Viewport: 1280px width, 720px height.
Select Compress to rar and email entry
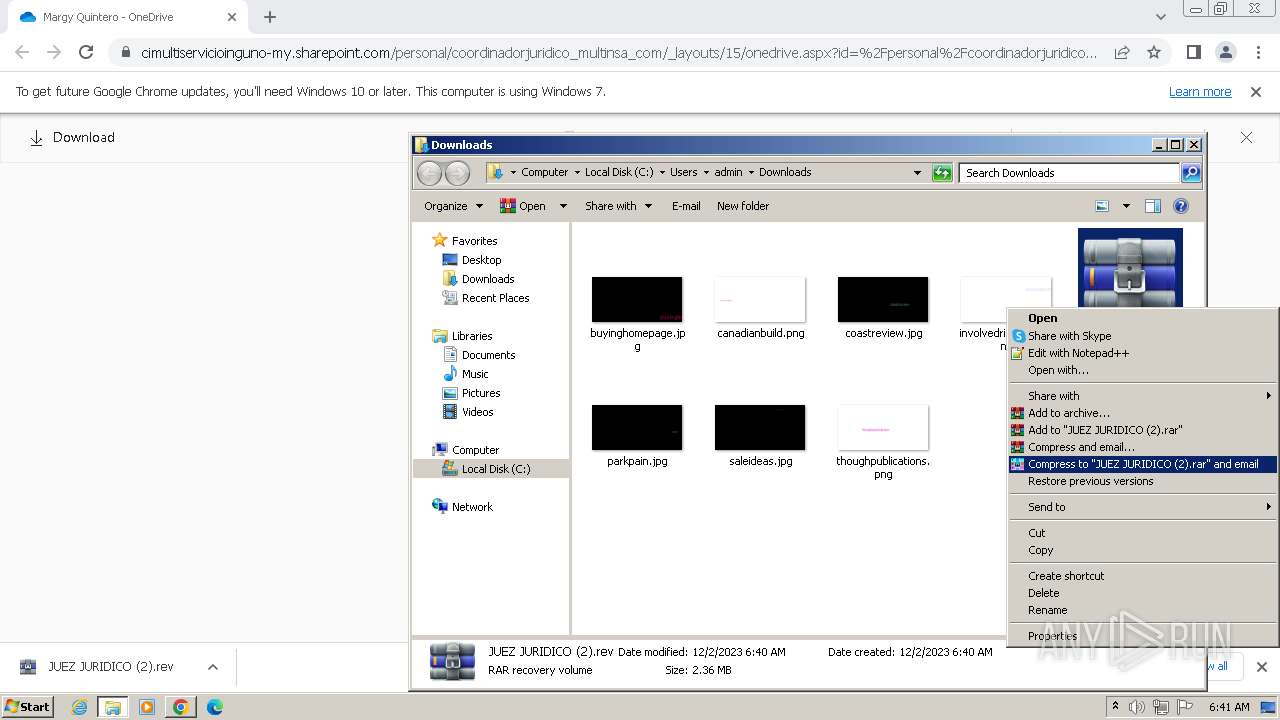click(x=1142, y=464)
